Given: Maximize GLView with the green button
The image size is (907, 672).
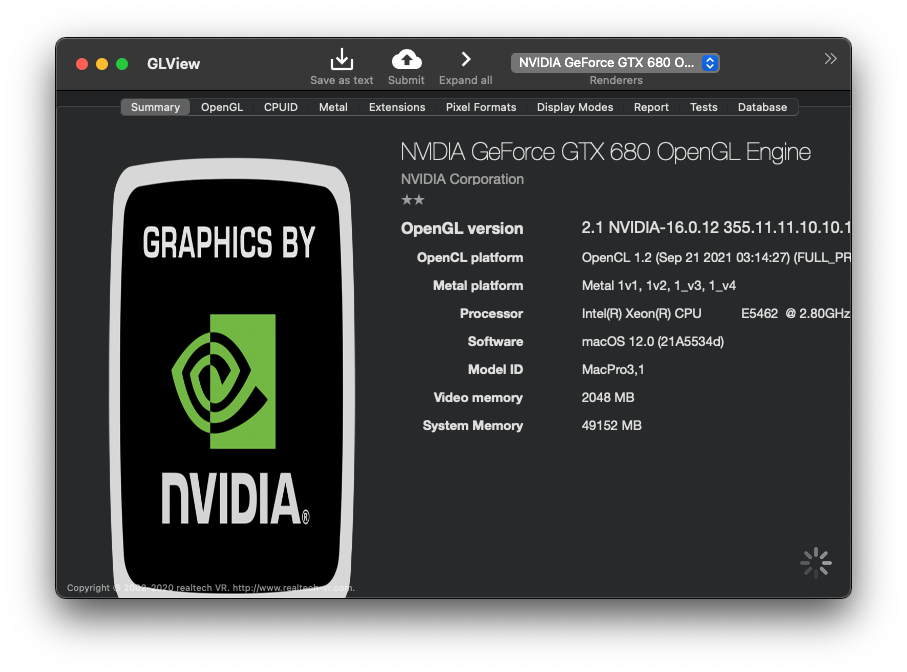Looking at the screenshot, I should (x=122, y=64).
